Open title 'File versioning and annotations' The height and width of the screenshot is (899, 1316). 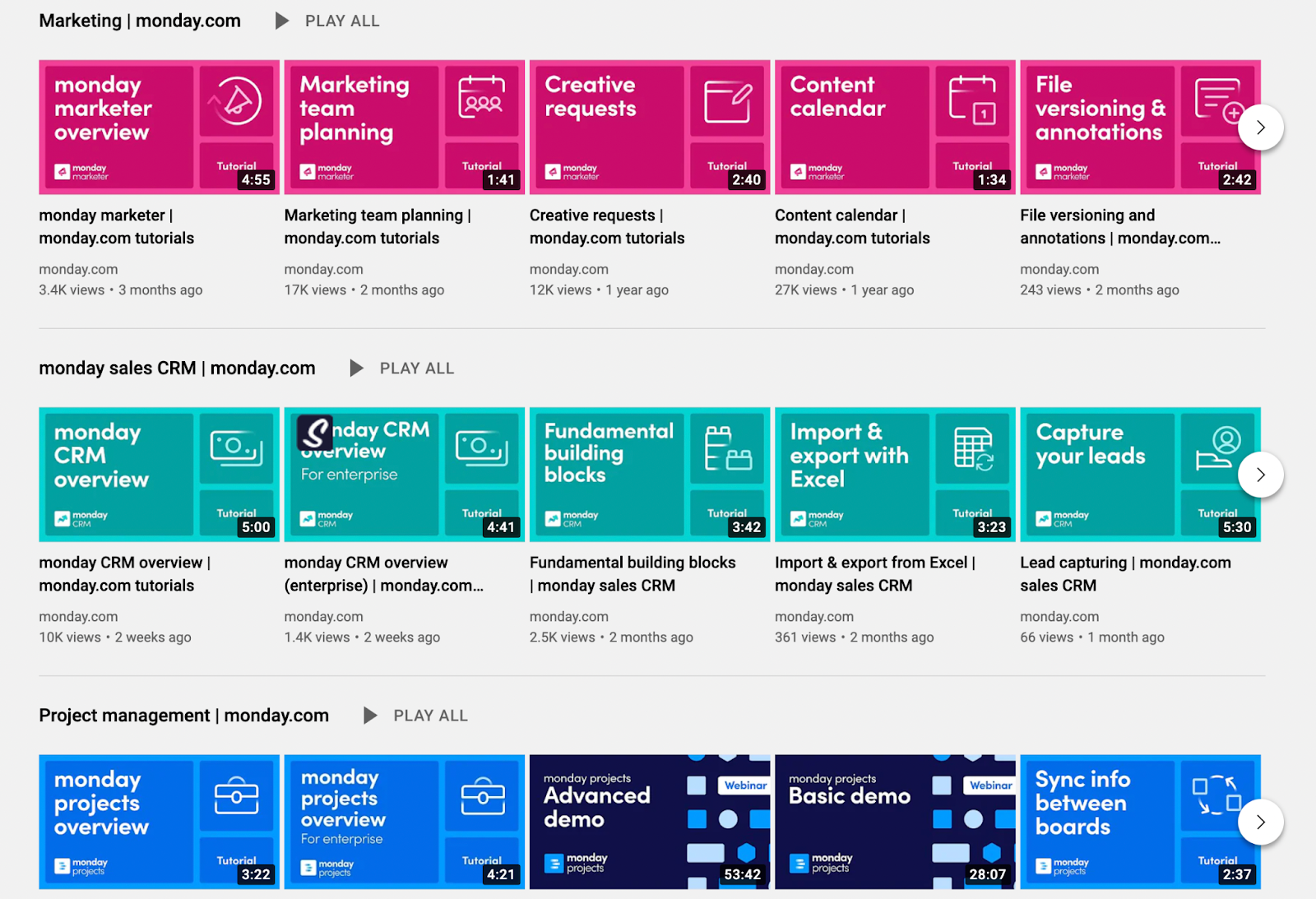1120,227
